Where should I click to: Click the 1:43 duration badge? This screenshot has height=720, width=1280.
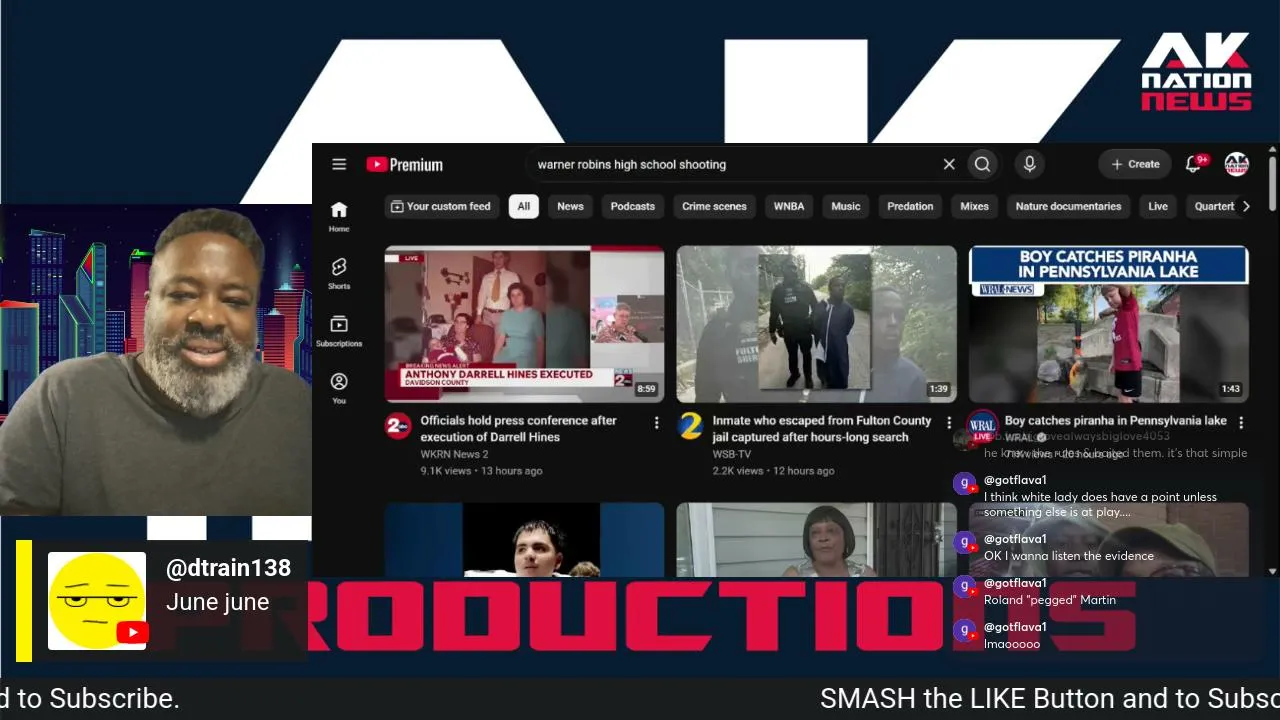click(1230, 389)
